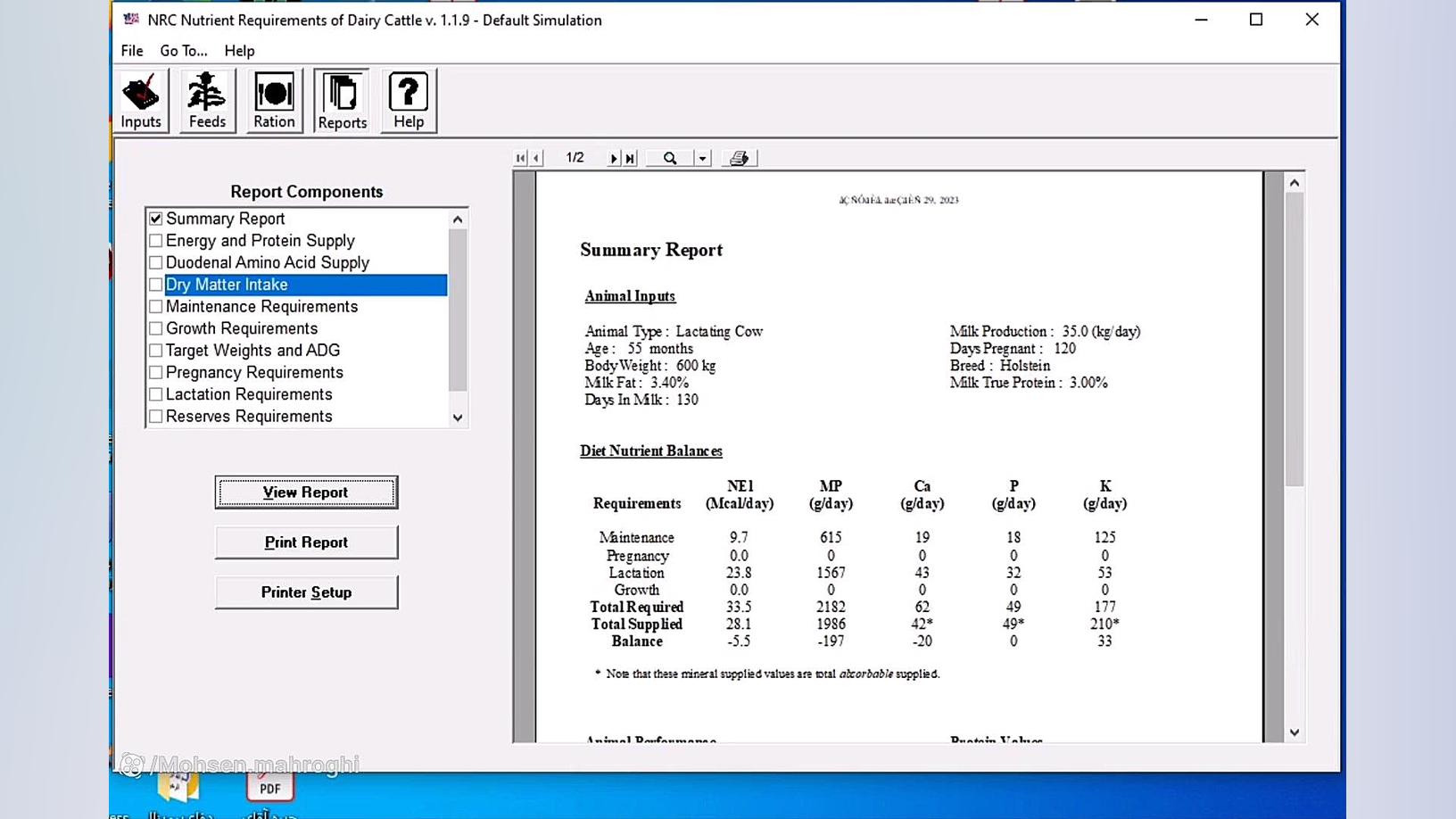Click the Total Required row label
This screenshot has height=819, width=1456.
(637, 608)
